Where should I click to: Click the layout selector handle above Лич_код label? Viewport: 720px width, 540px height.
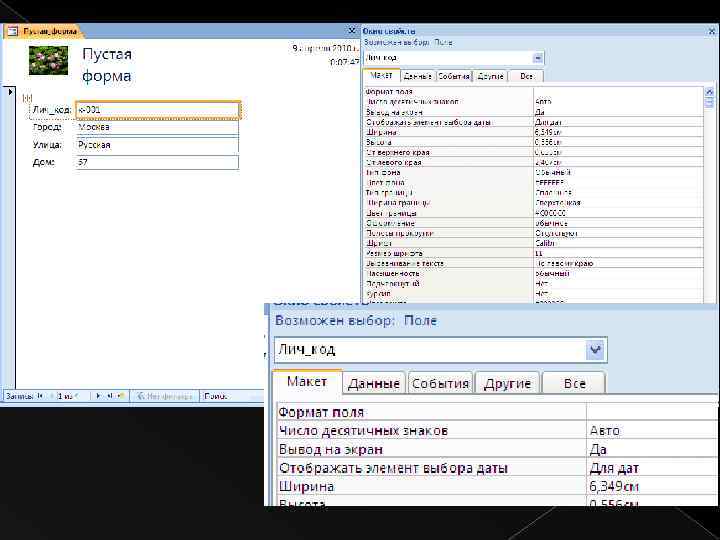(x=27, y=98)
